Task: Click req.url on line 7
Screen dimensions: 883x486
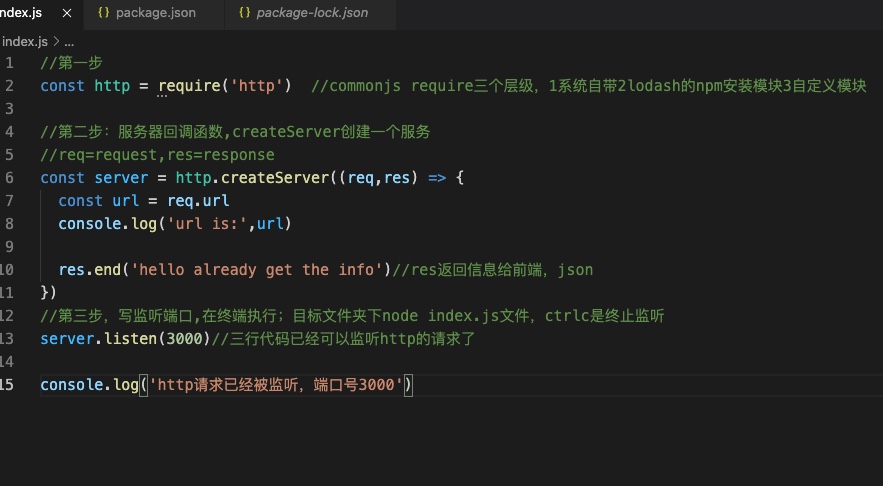Action: [198, 201]
